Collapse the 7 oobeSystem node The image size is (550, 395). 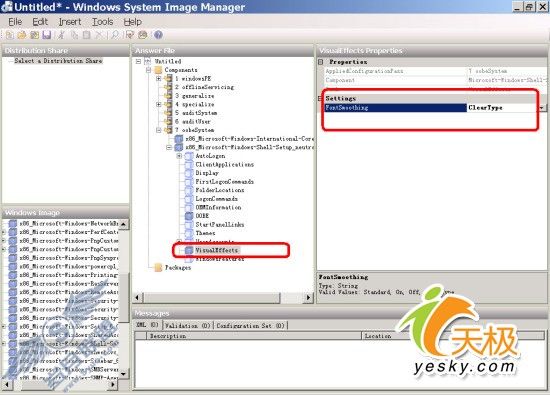pos(159,130)
